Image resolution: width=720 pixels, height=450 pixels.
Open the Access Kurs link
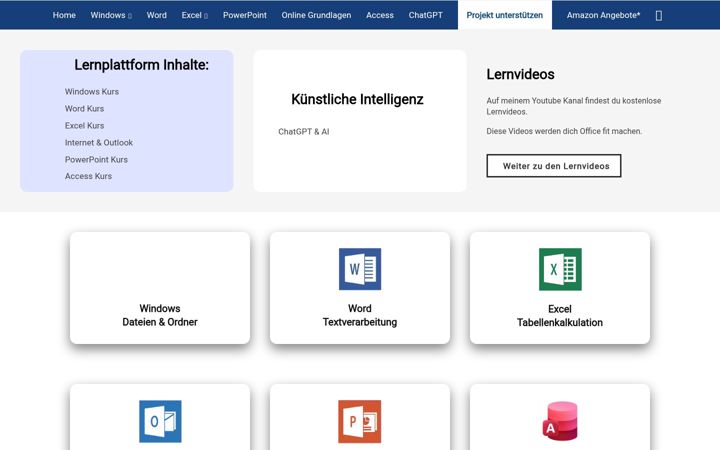(x=88, y=176)
